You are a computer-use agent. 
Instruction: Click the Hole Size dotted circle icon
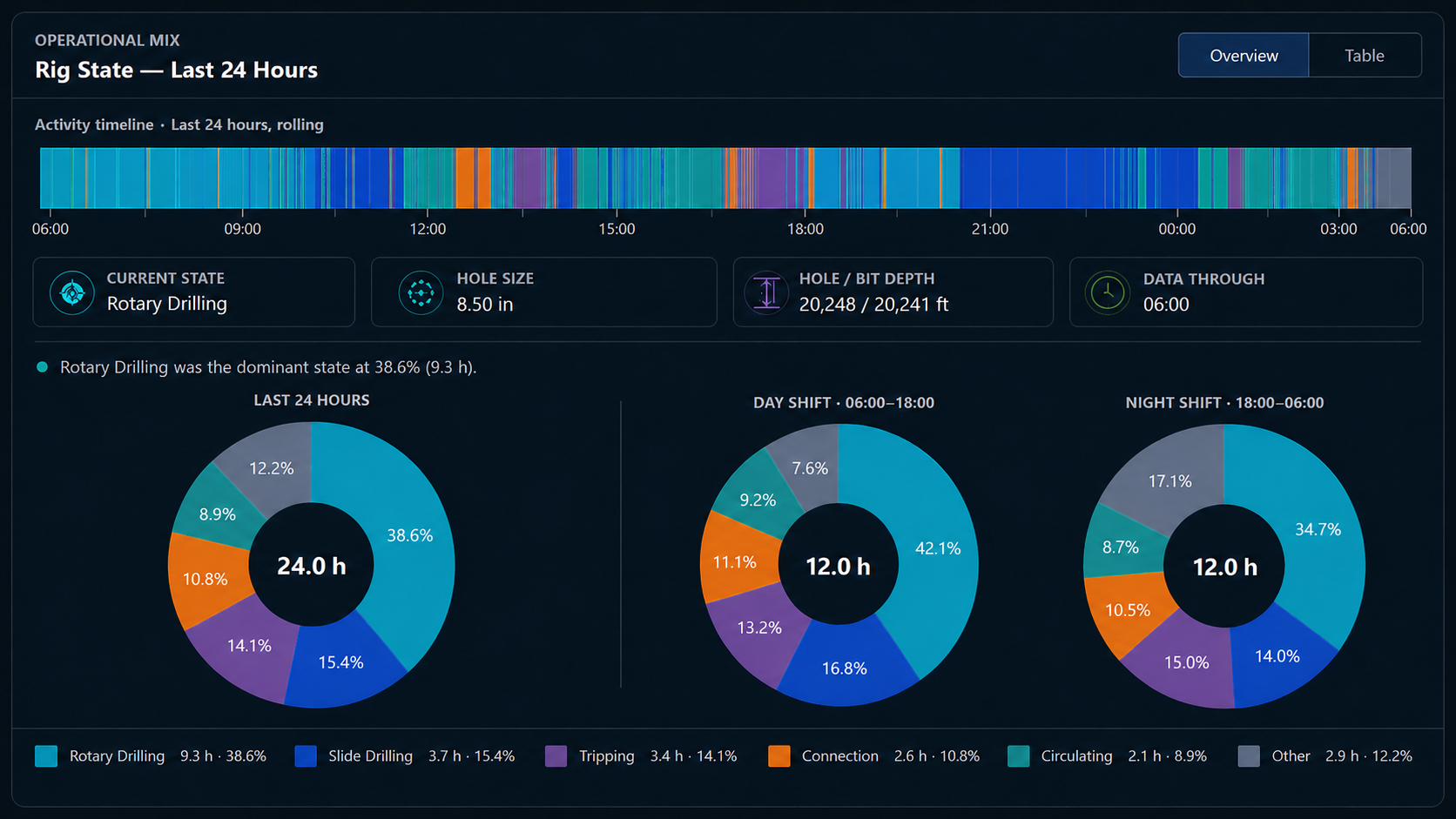pos(421,292)
